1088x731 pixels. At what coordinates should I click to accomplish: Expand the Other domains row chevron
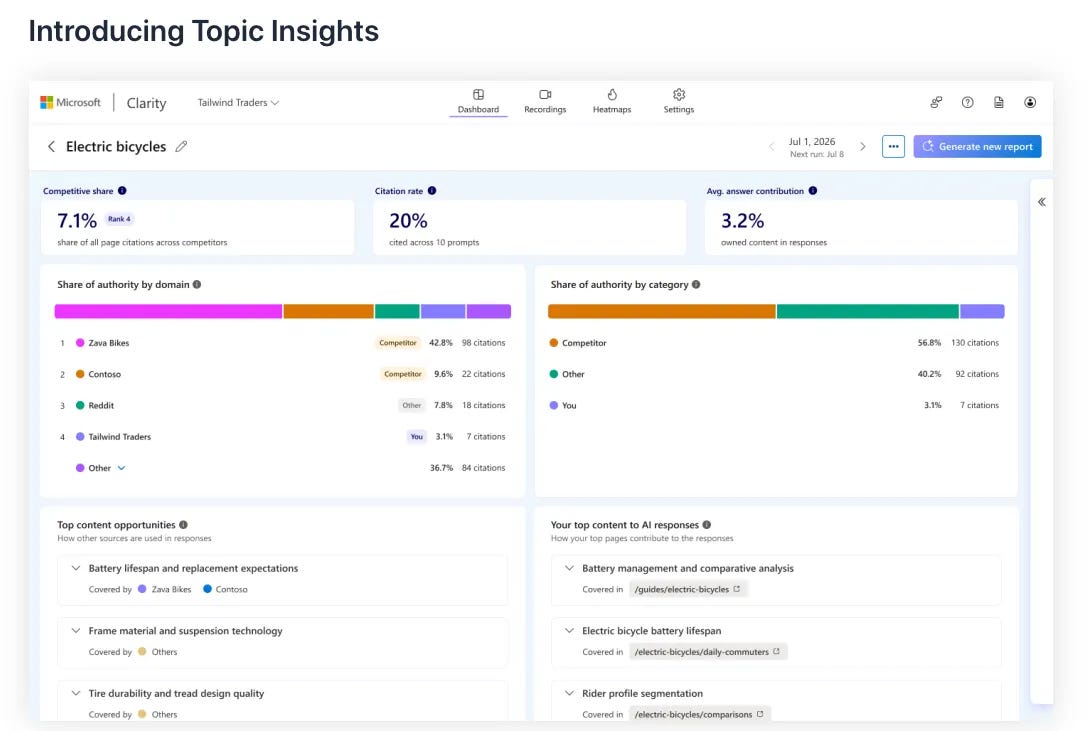tap(121, 468)
